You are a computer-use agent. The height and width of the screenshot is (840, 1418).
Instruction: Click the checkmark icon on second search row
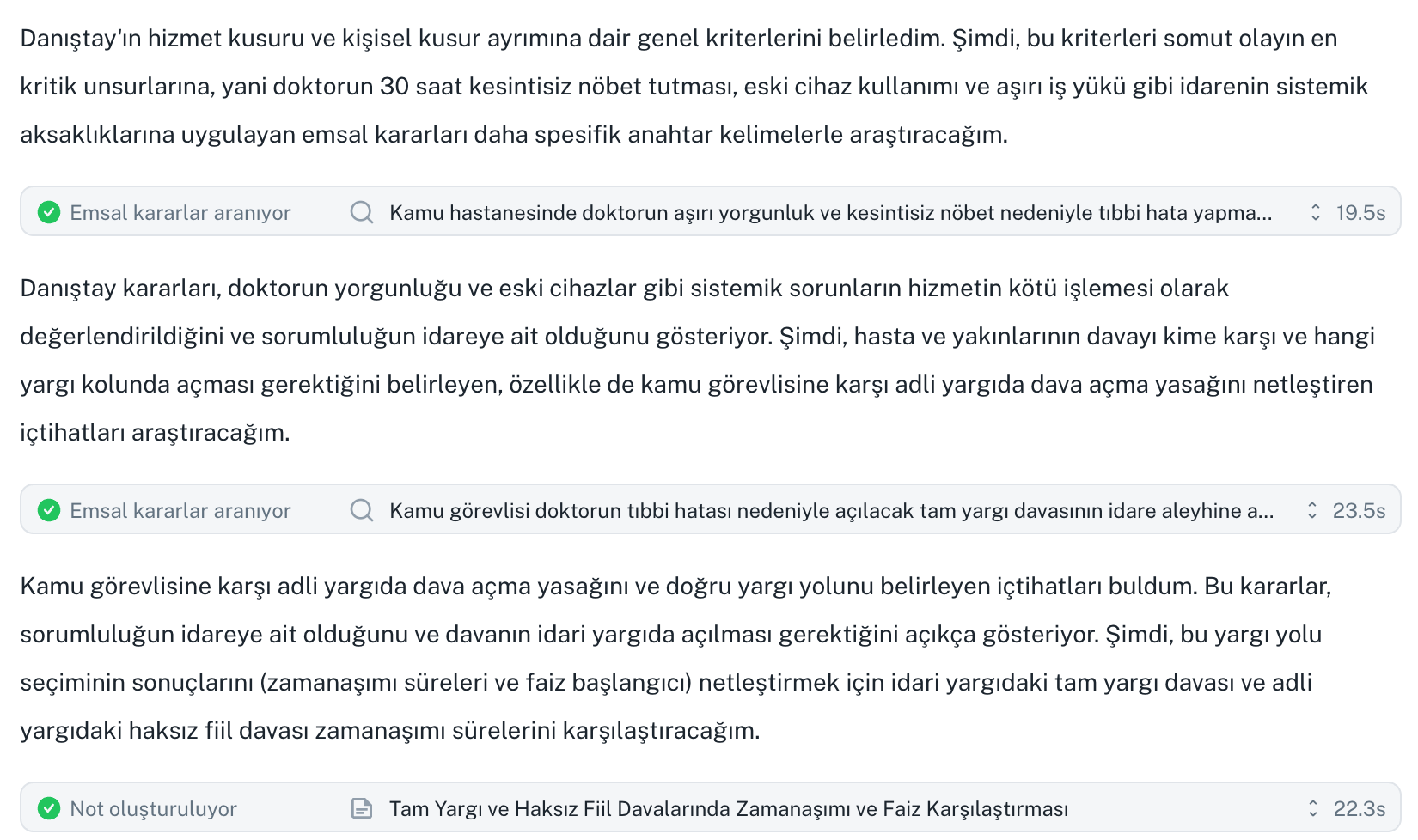click(x=50, y=509)
